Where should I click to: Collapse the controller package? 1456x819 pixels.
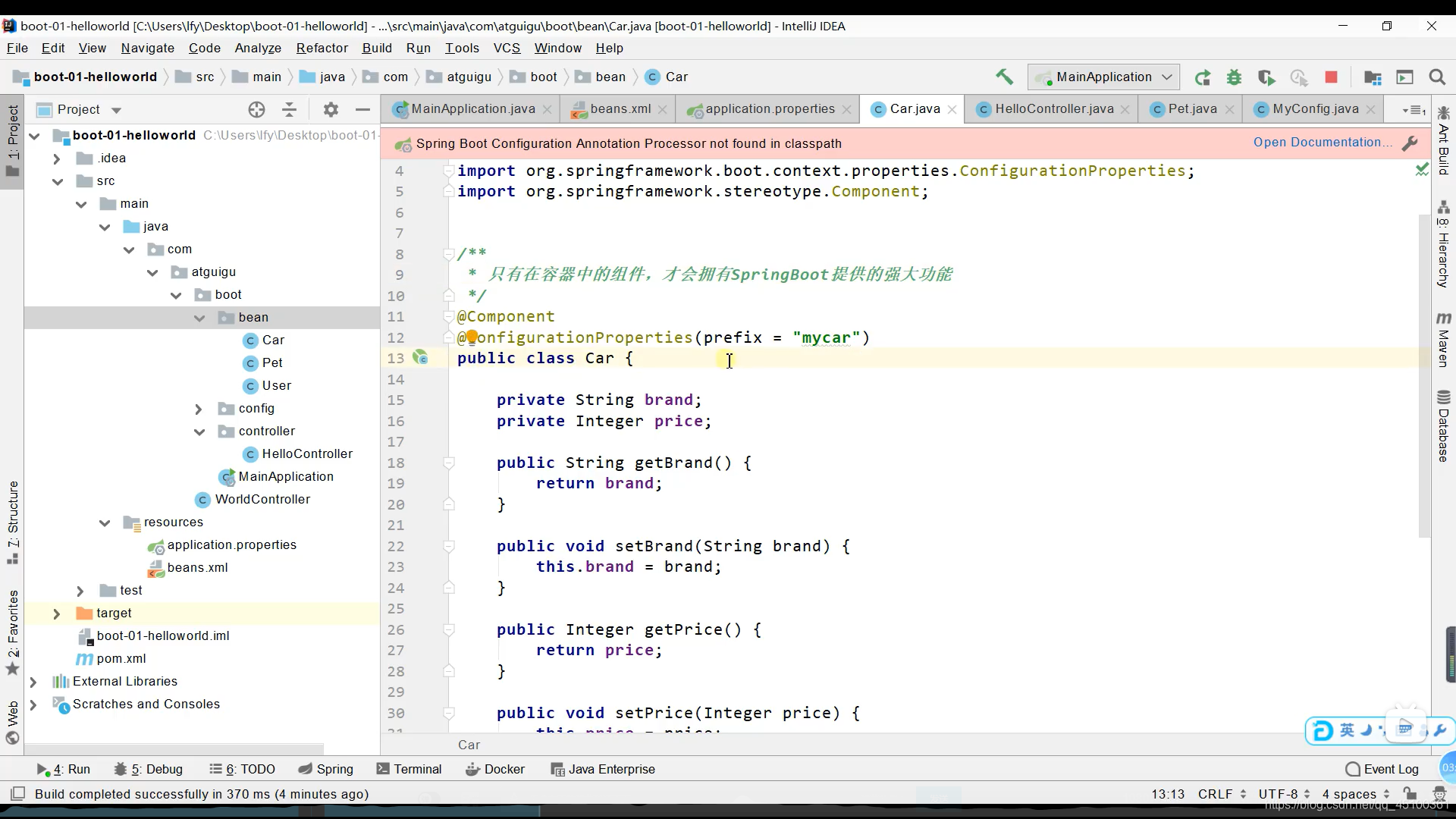199,431
